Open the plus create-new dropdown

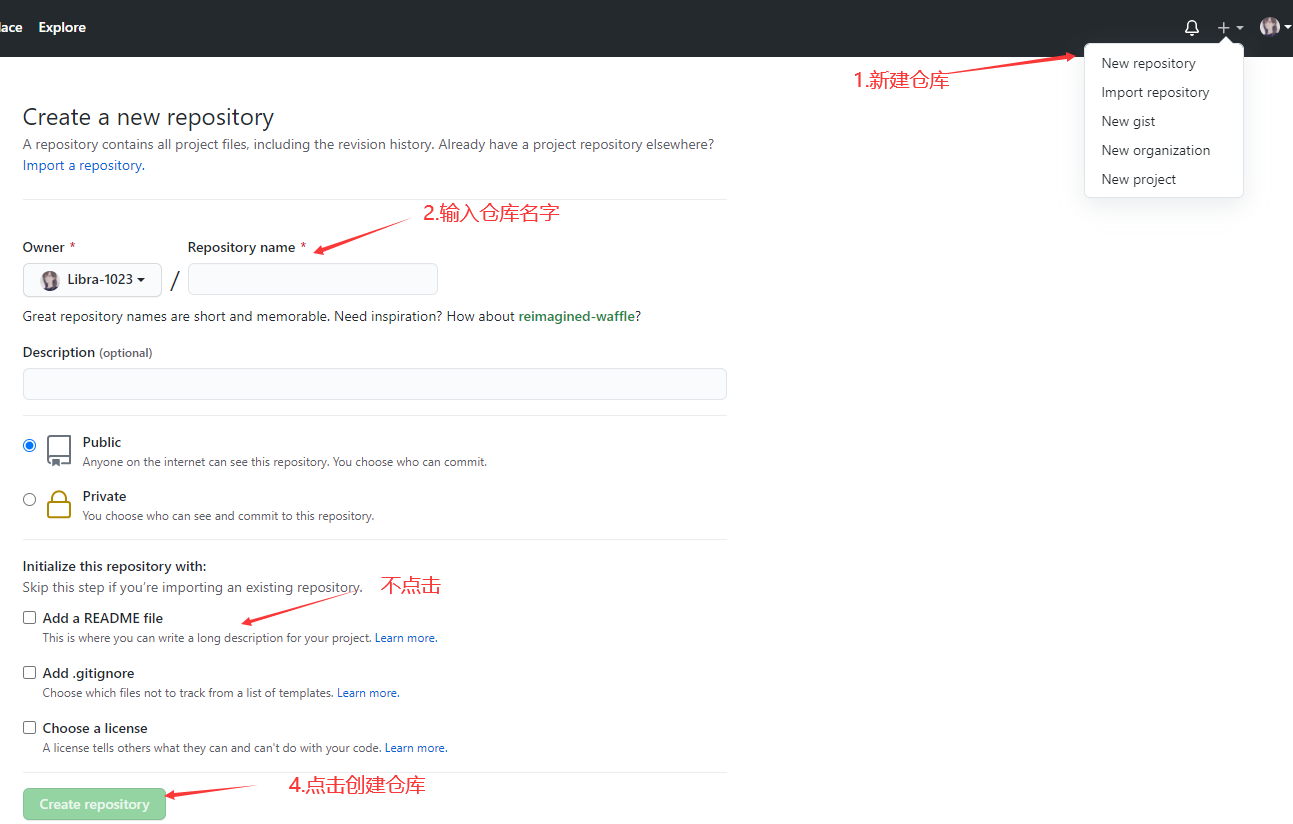pyautogui.click(x=1230, y=28)
